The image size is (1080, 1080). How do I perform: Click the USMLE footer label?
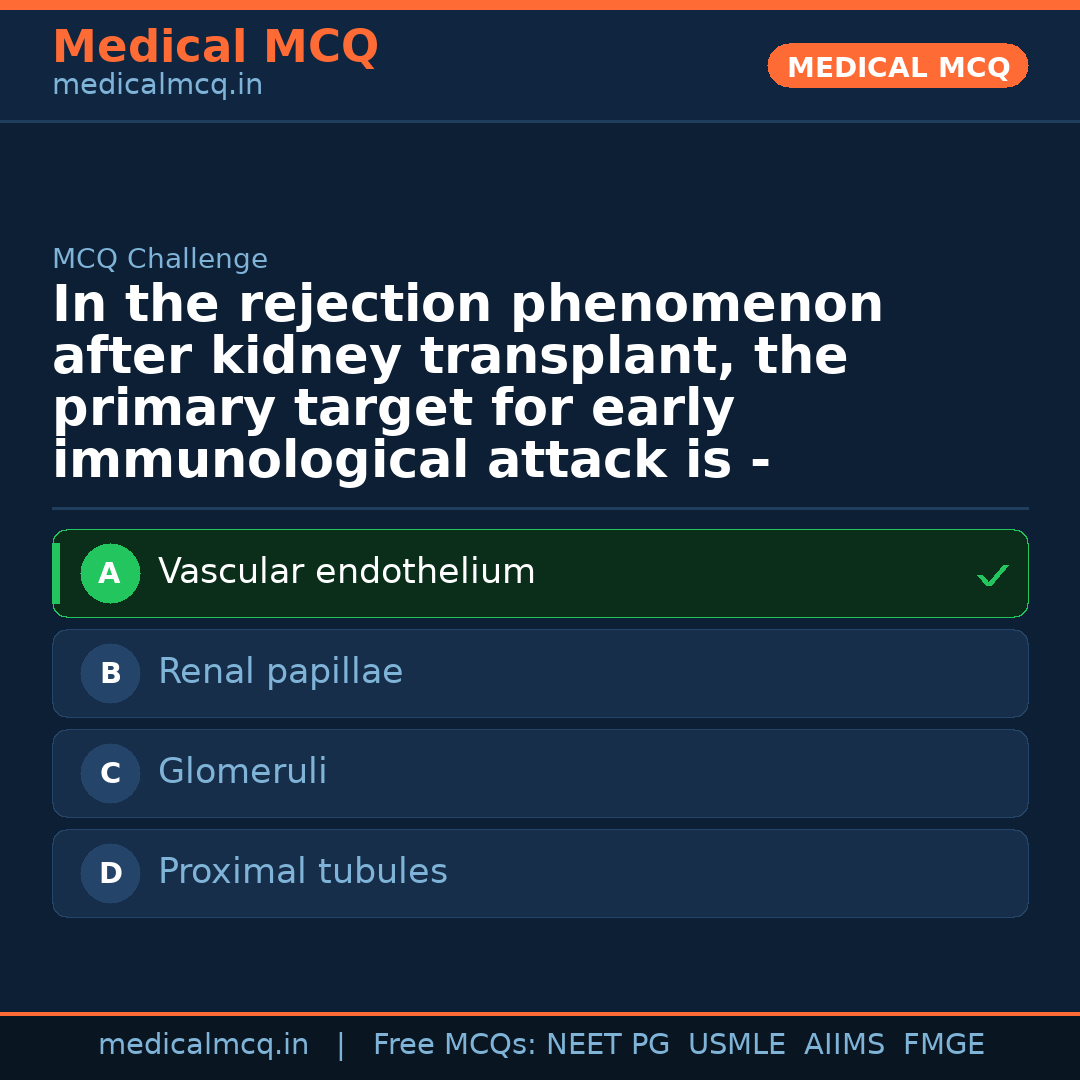coord(736,1045)
